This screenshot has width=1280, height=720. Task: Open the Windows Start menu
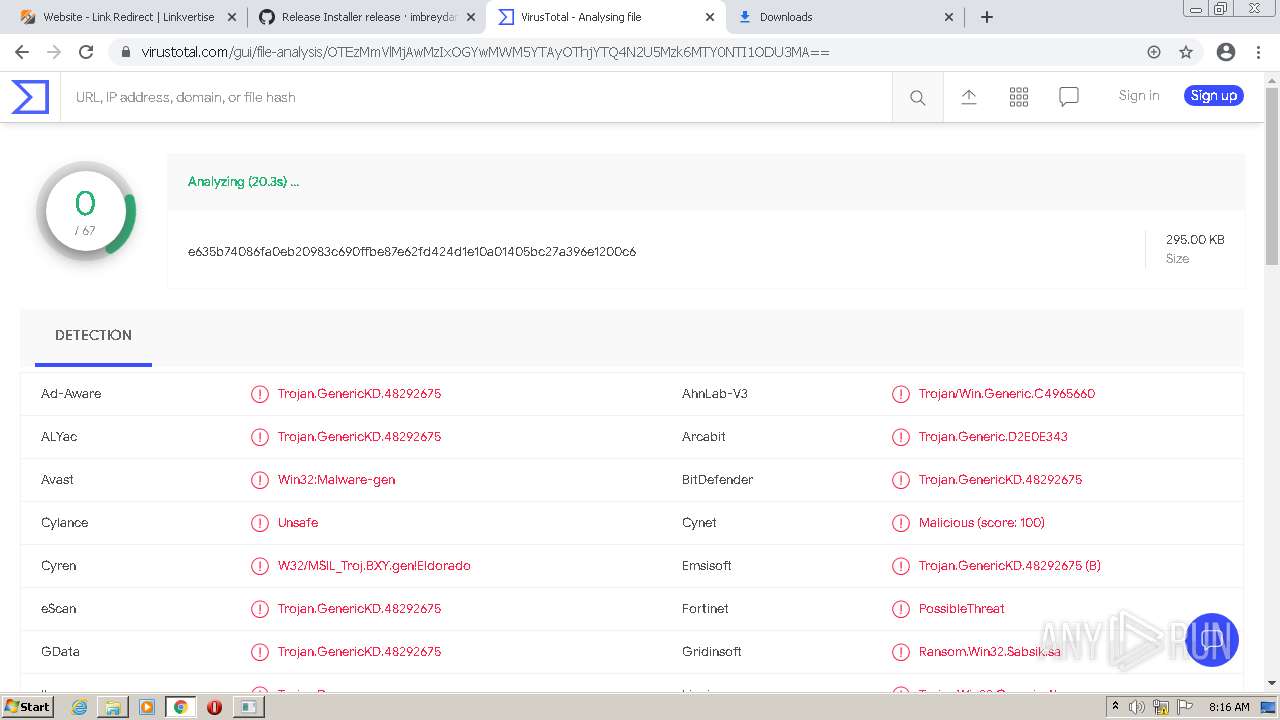(x=27, y=707)
